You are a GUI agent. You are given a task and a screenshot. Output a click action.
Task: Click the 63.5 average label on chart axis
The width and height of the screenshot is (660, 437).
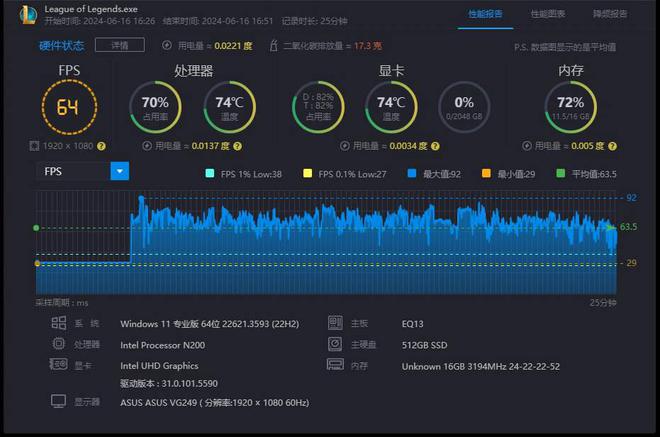pos(628,227)
